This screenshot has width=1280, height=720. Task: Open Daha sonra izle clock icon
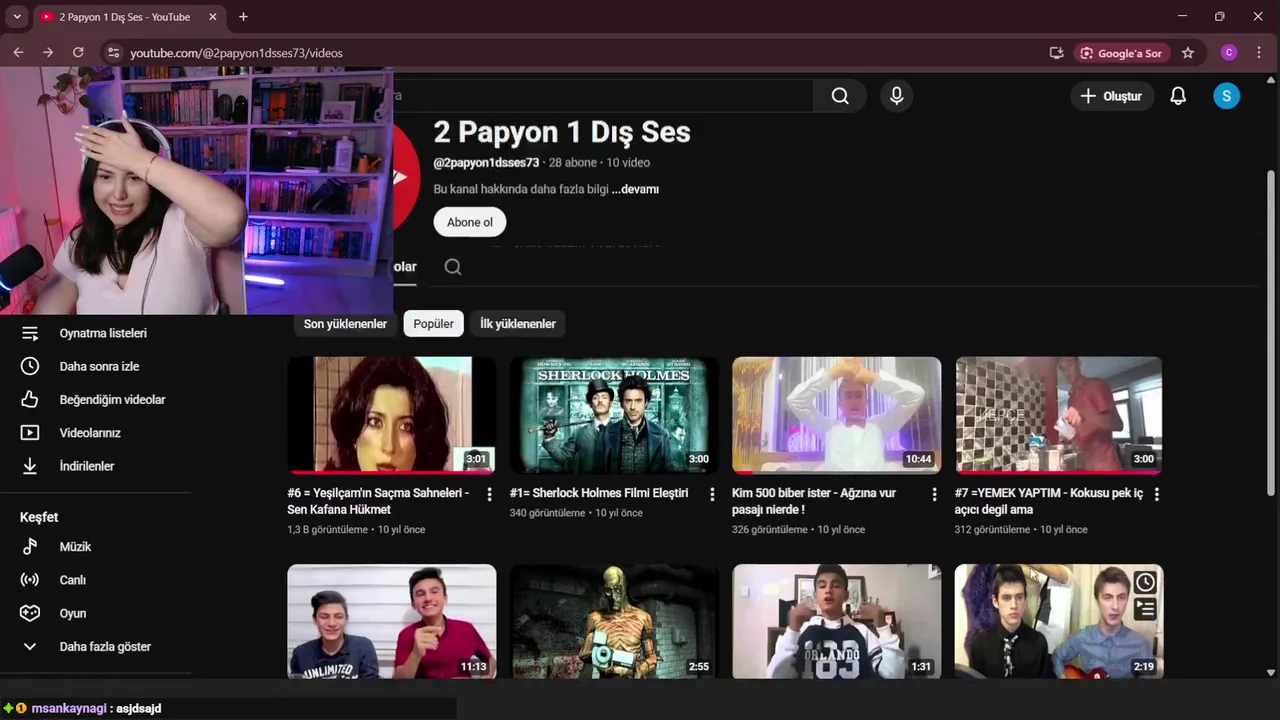(x=30, y=366)
